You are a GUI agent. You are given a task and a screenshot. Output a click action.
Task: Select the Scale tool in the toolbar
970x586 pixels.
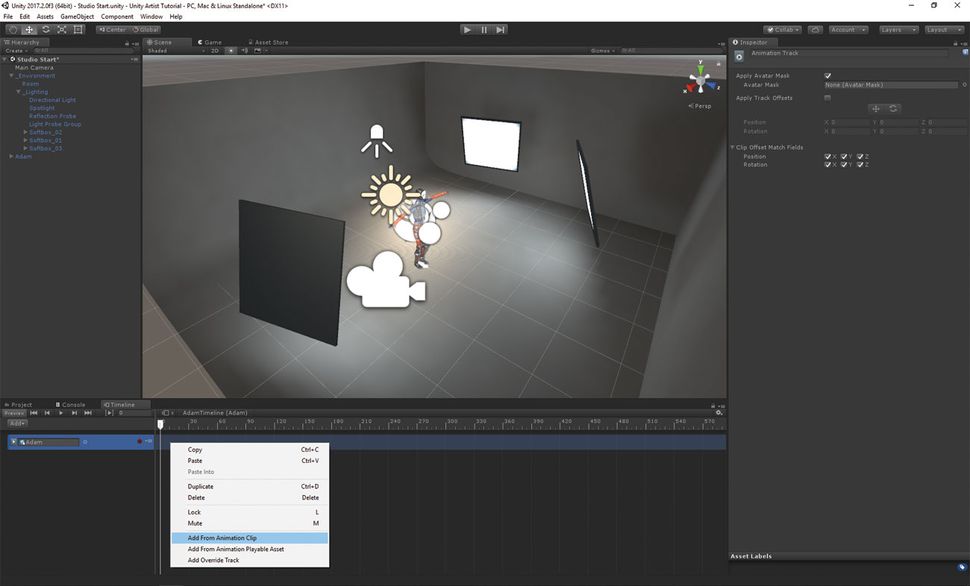[61, 29]
